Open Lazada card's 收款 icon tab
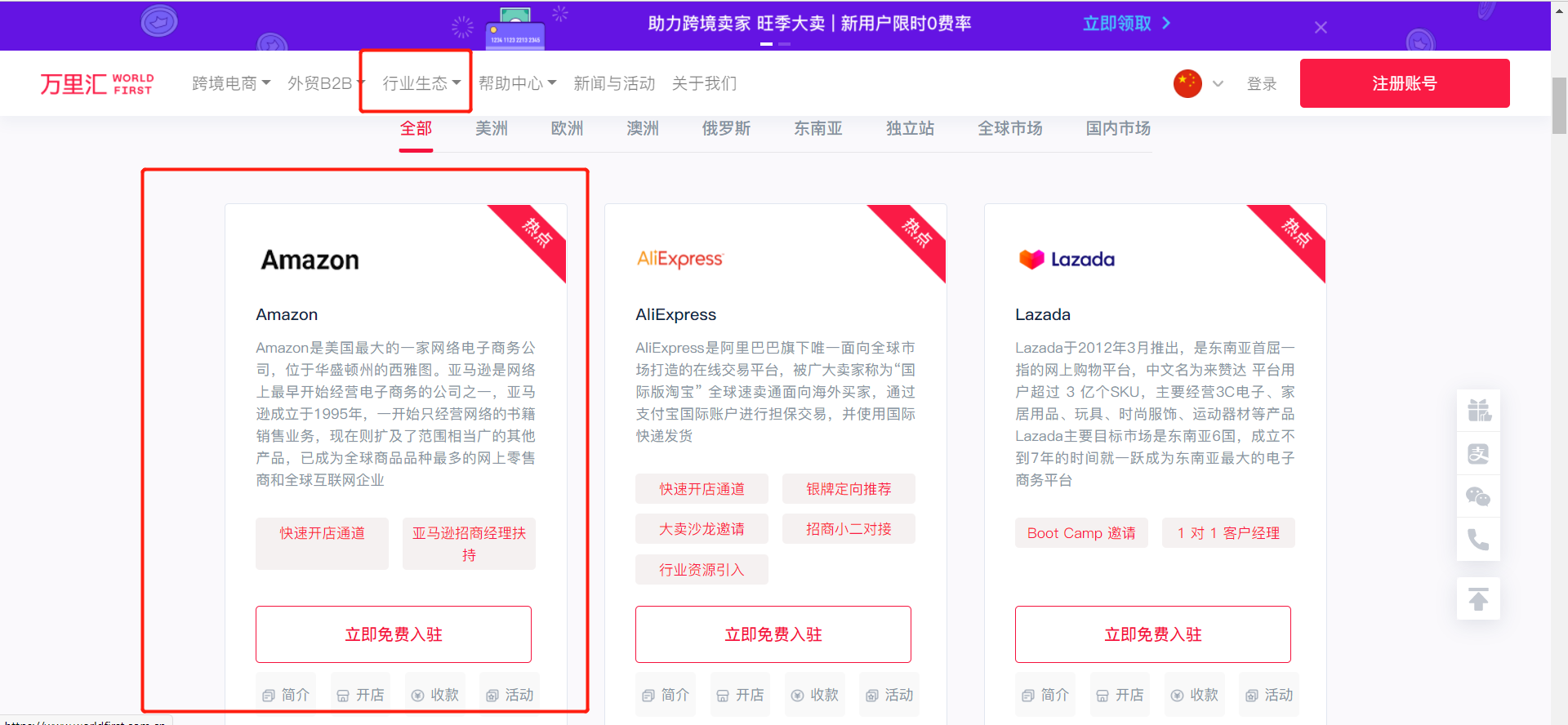Image resolution: width=1568 pixels, height=725 pixels. coord(1195,695)
